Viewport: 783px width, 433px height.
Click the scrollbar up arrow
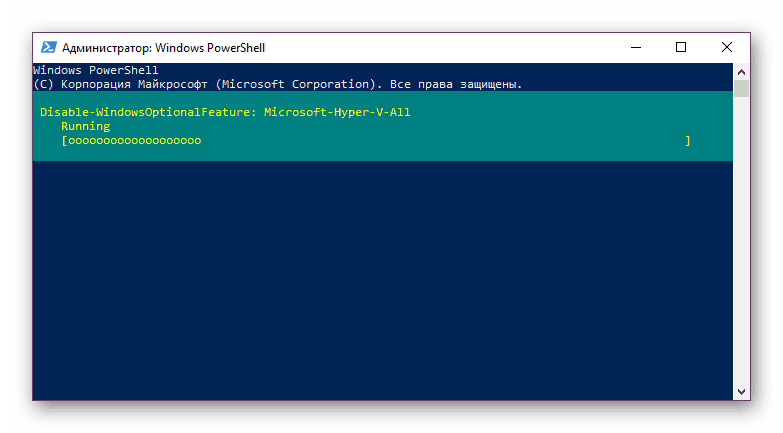coord(741,71)
